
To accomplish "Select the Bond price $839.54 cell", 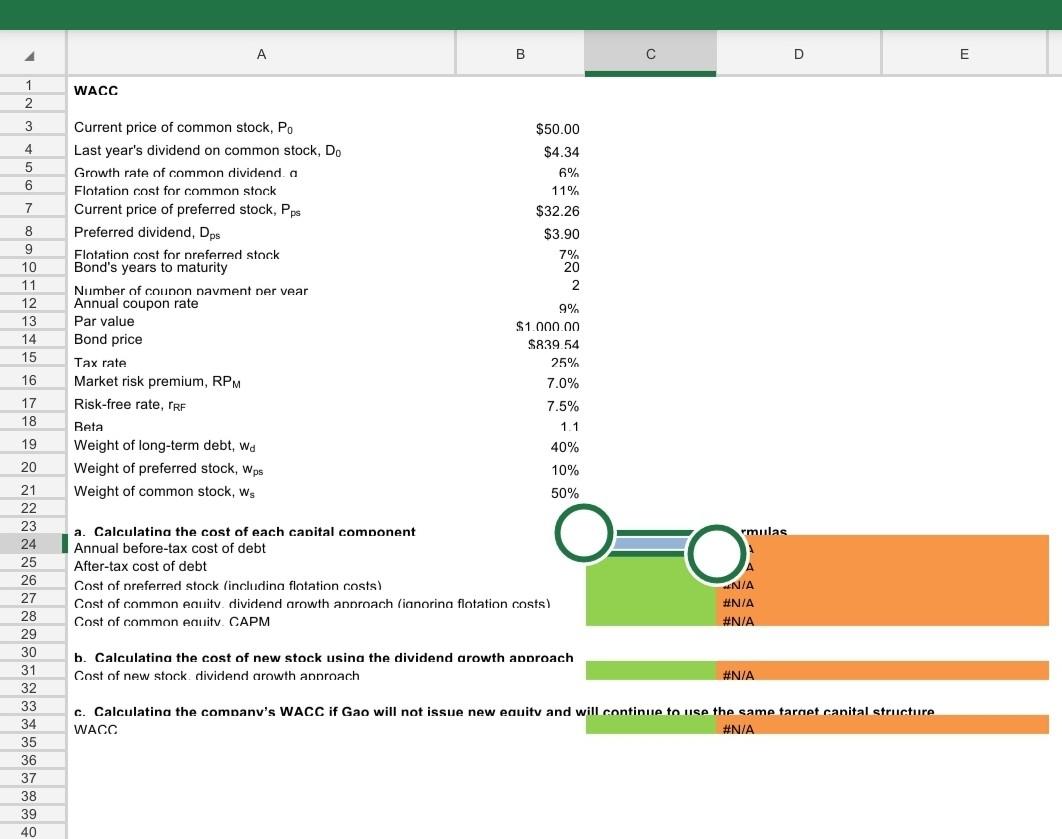I will coord(519,344).
